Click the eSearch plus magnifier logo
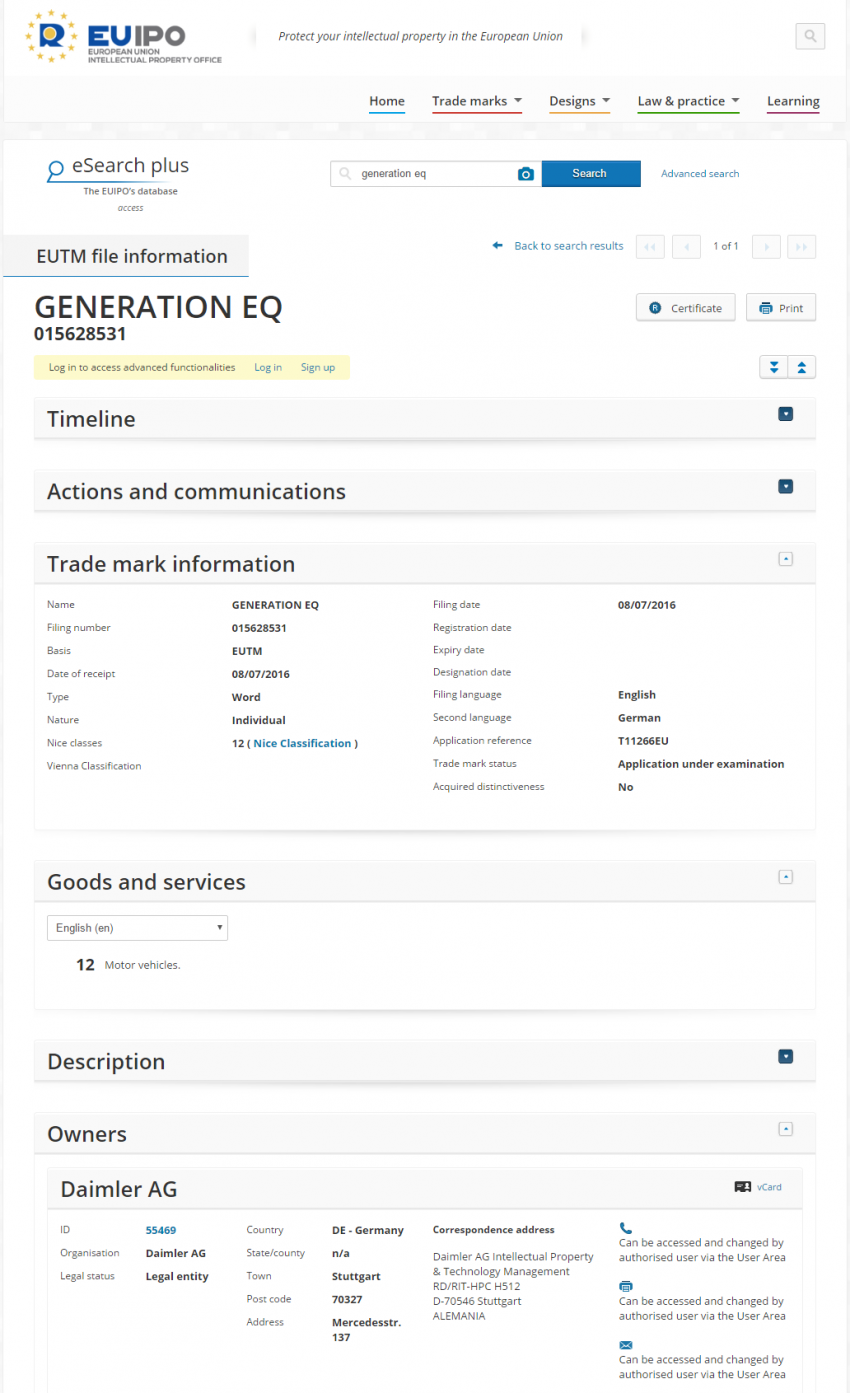This screenshot has height=1393, width=850. pyautogui.click(x=56, y=171)
